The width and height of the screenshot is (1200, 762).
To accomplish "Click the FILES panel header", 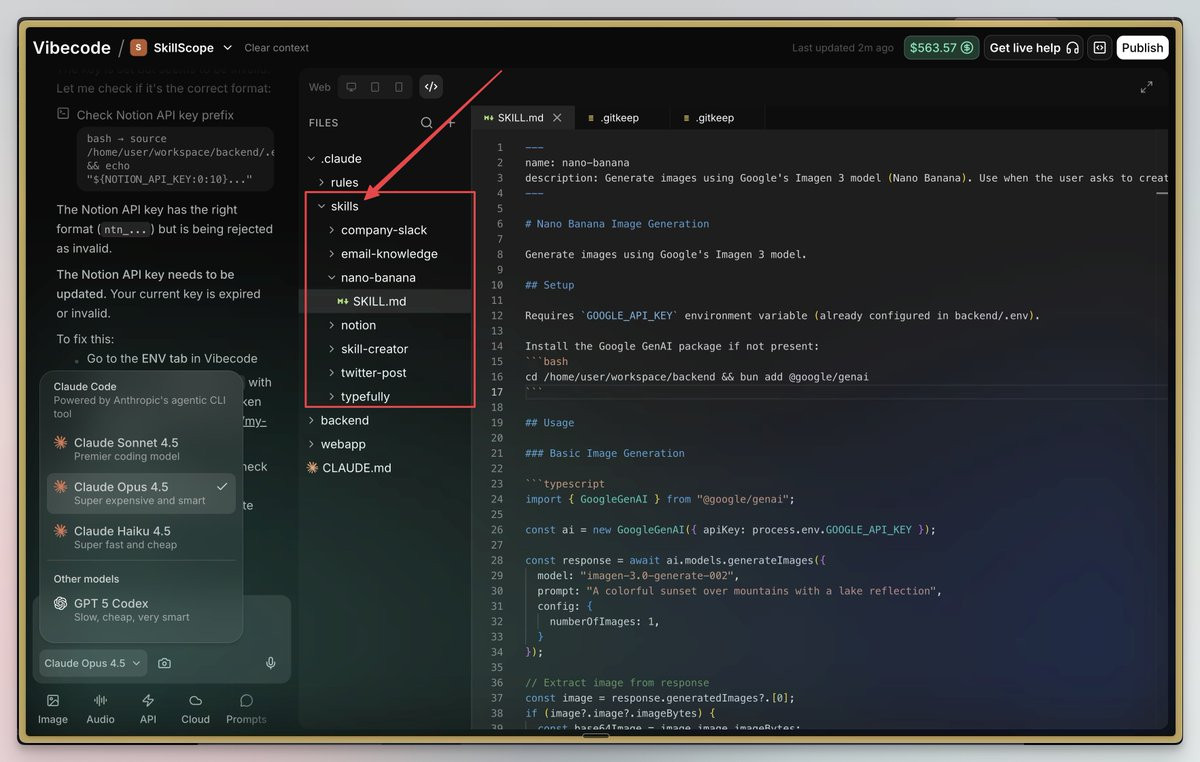I will pos(323,123).
